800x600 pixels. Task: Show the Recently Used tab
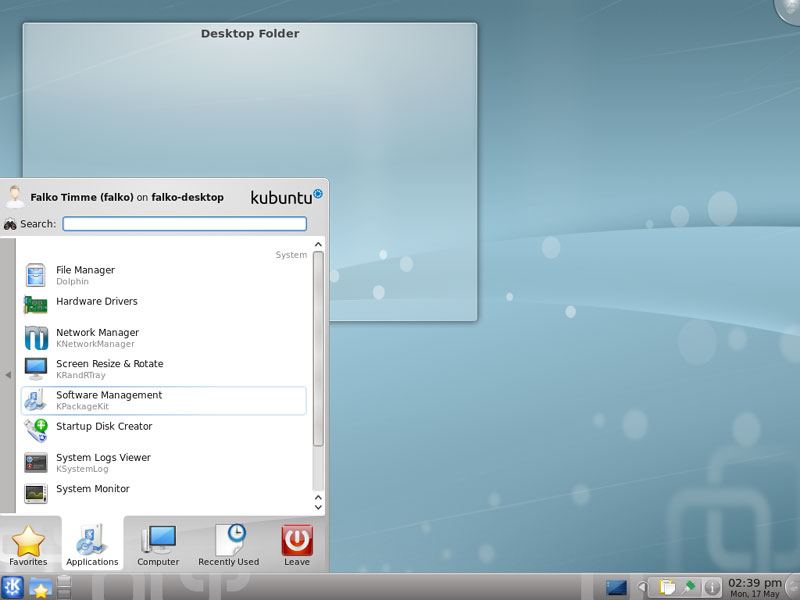[x=229, y=544]
